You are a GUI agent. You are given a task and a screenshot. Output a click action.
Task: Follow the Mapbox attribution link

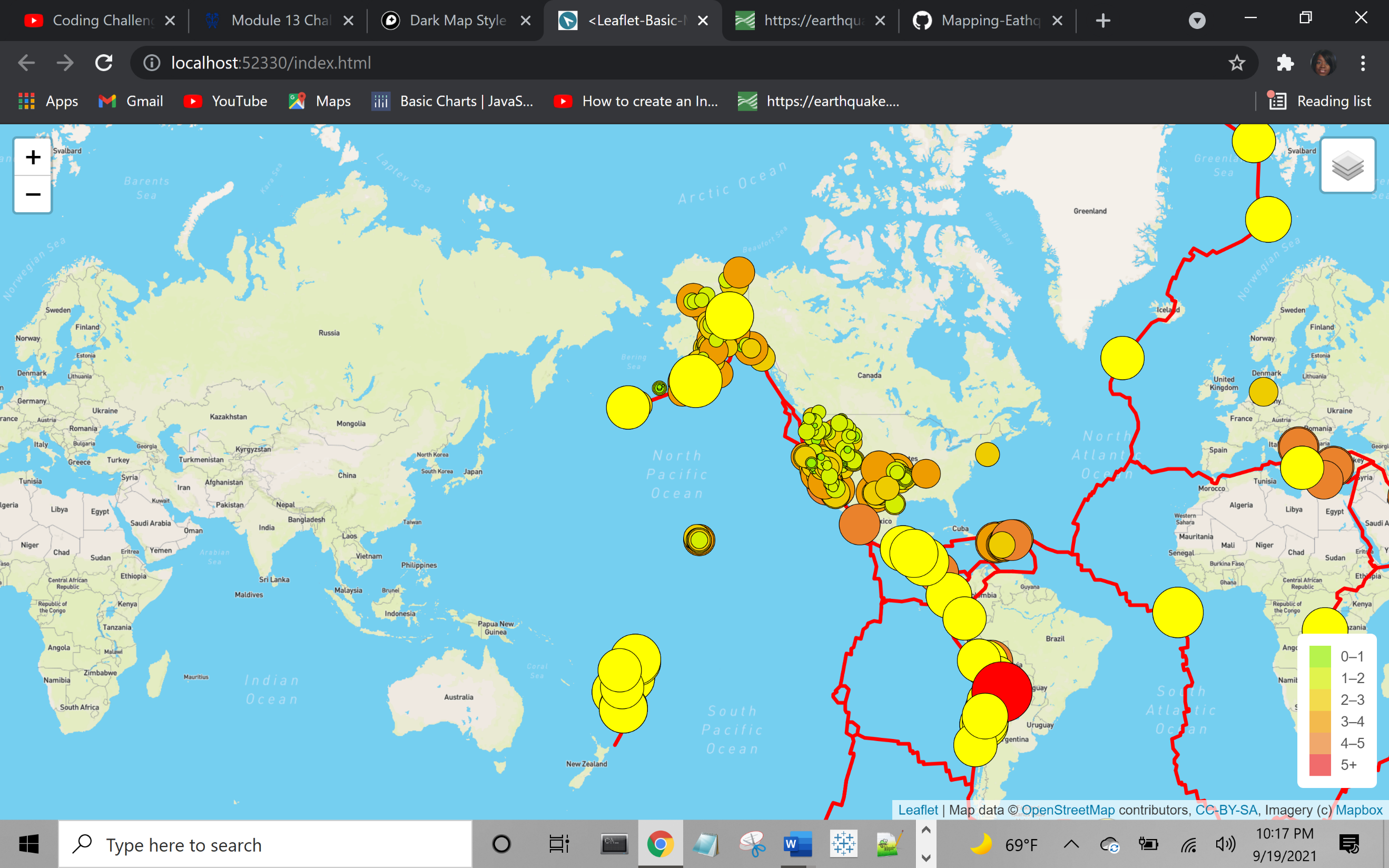[1358, 810]
